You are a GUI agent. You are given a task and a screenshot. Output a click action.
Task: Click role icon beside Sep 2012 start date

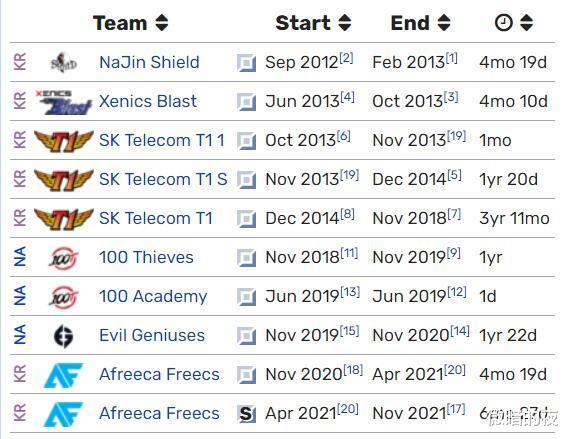246,63
